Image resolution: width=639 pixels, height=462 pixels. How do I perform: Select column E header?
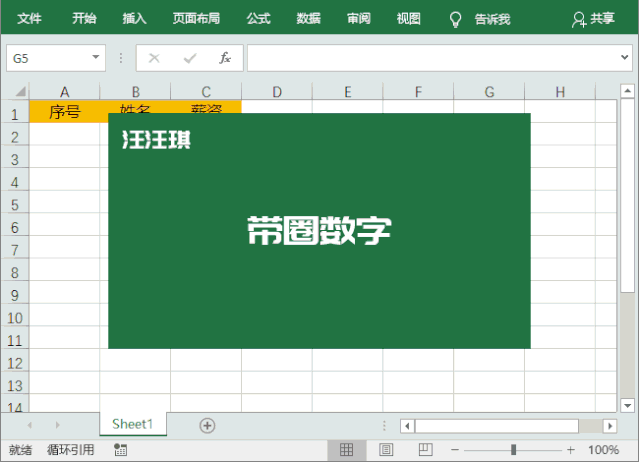click(x=348, y=92)
